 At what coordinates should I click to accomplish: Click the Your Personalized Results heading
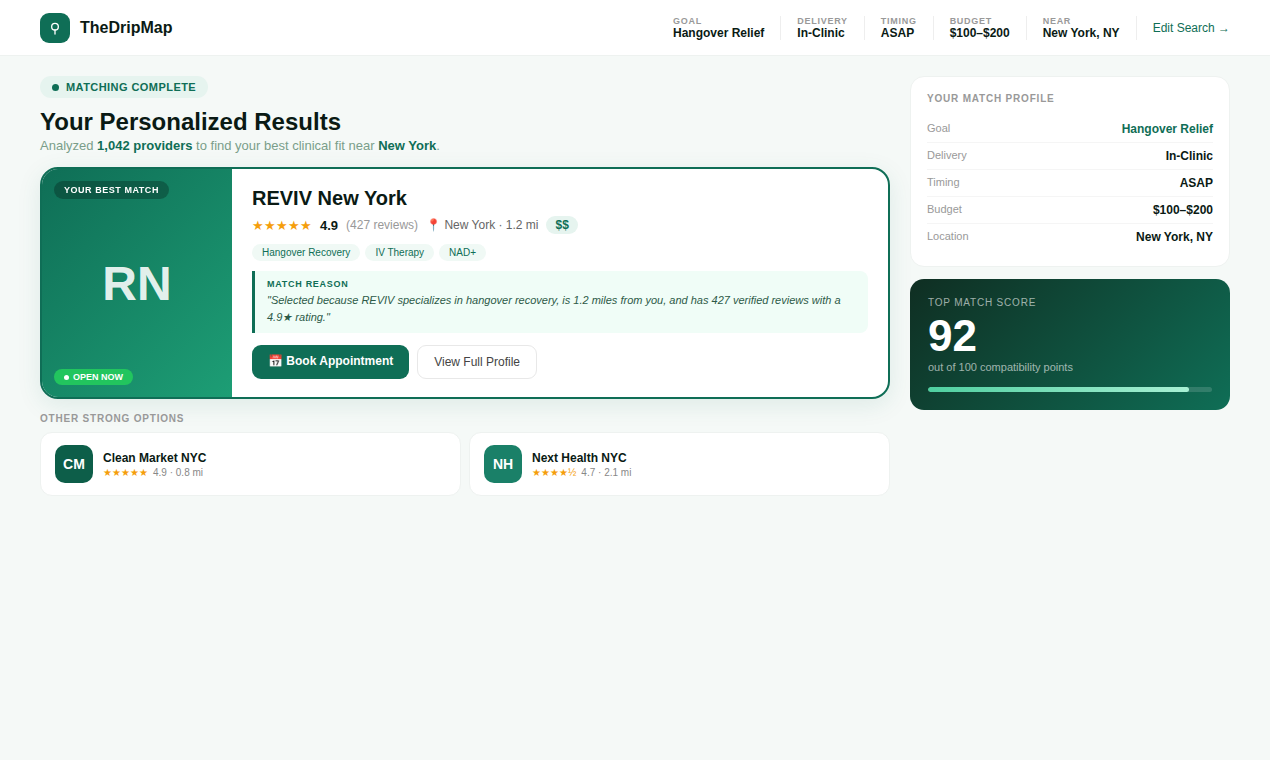[x=190, y=122]
